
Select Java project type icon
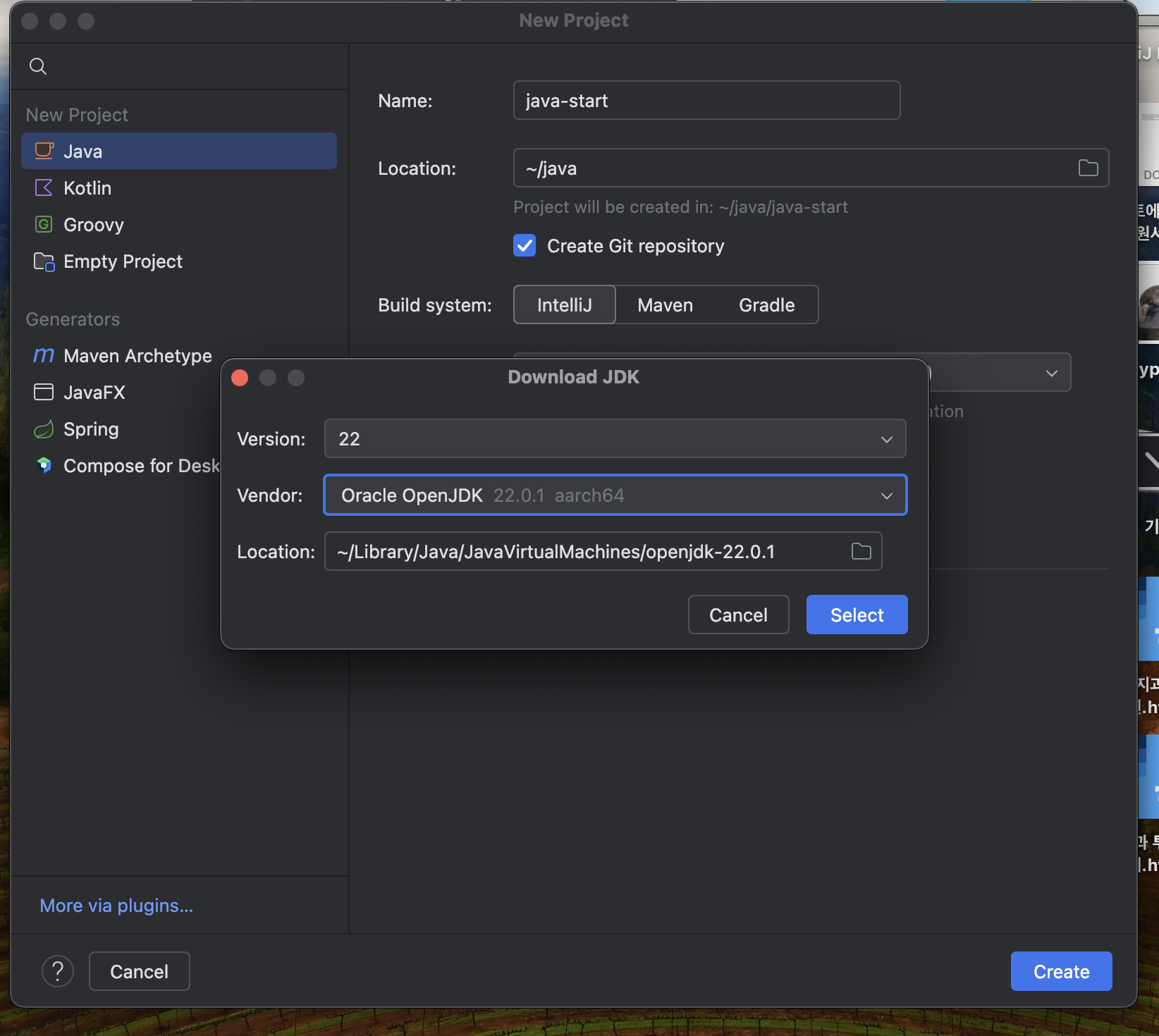[44, 151]
